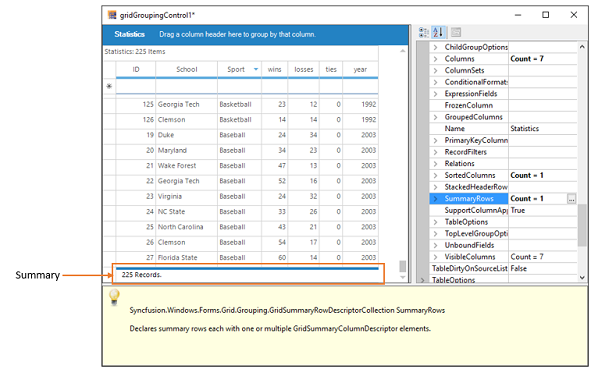This screenshot has width=591, height=369.
Task: Expand the RecordFilters property
Action: pos(435,152)
